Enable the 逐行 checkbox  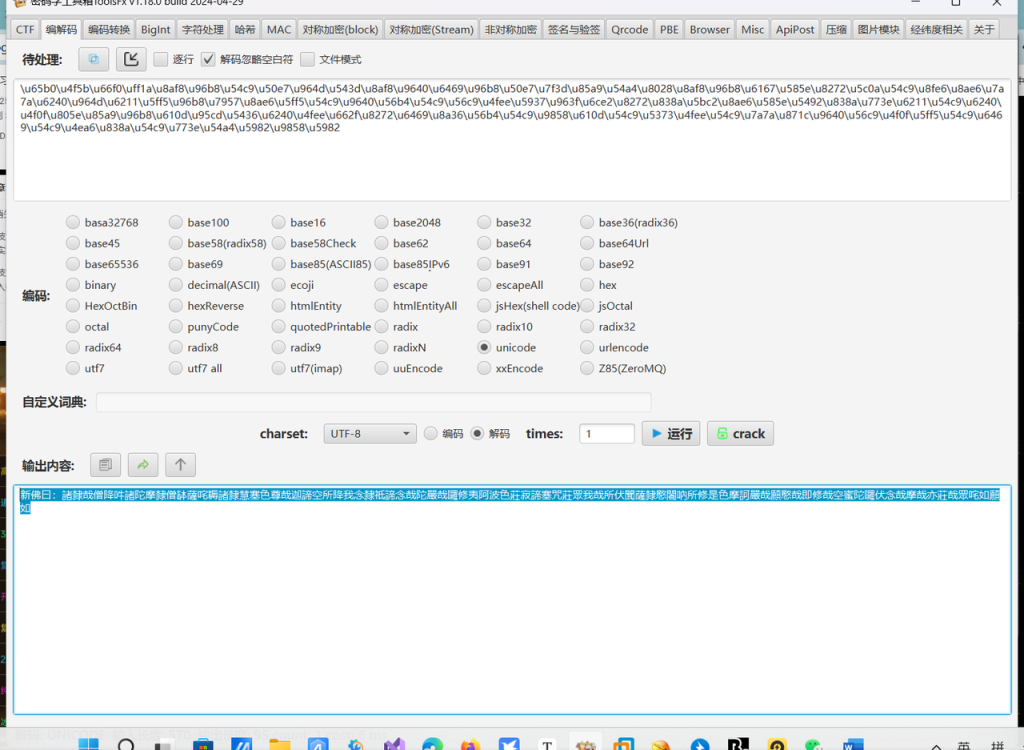click(161, 60)
